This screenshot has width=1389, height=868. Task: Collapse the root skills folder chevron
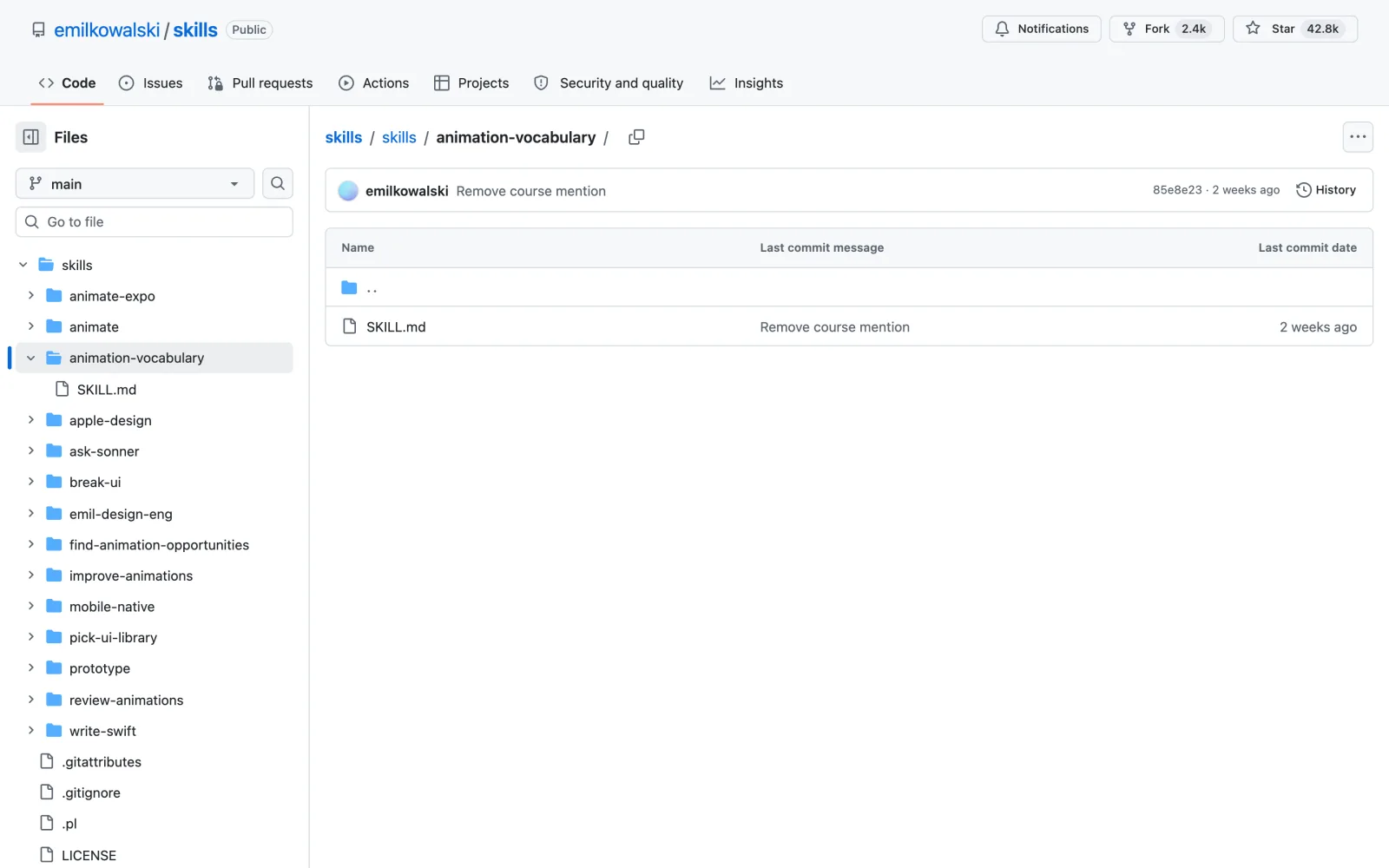pos(23,265)
